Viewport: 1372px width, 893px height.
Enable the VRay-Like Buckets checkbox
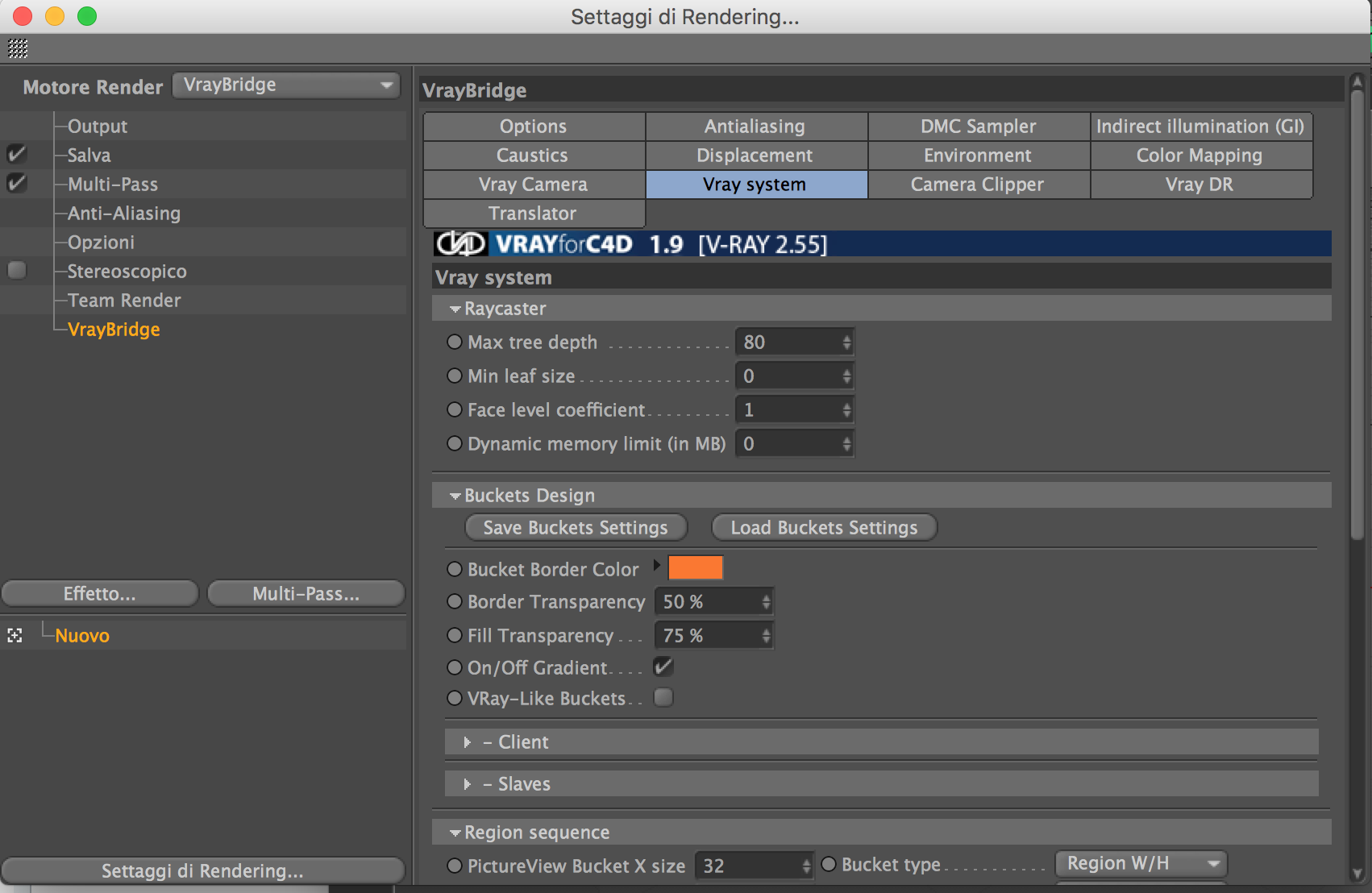663,697
